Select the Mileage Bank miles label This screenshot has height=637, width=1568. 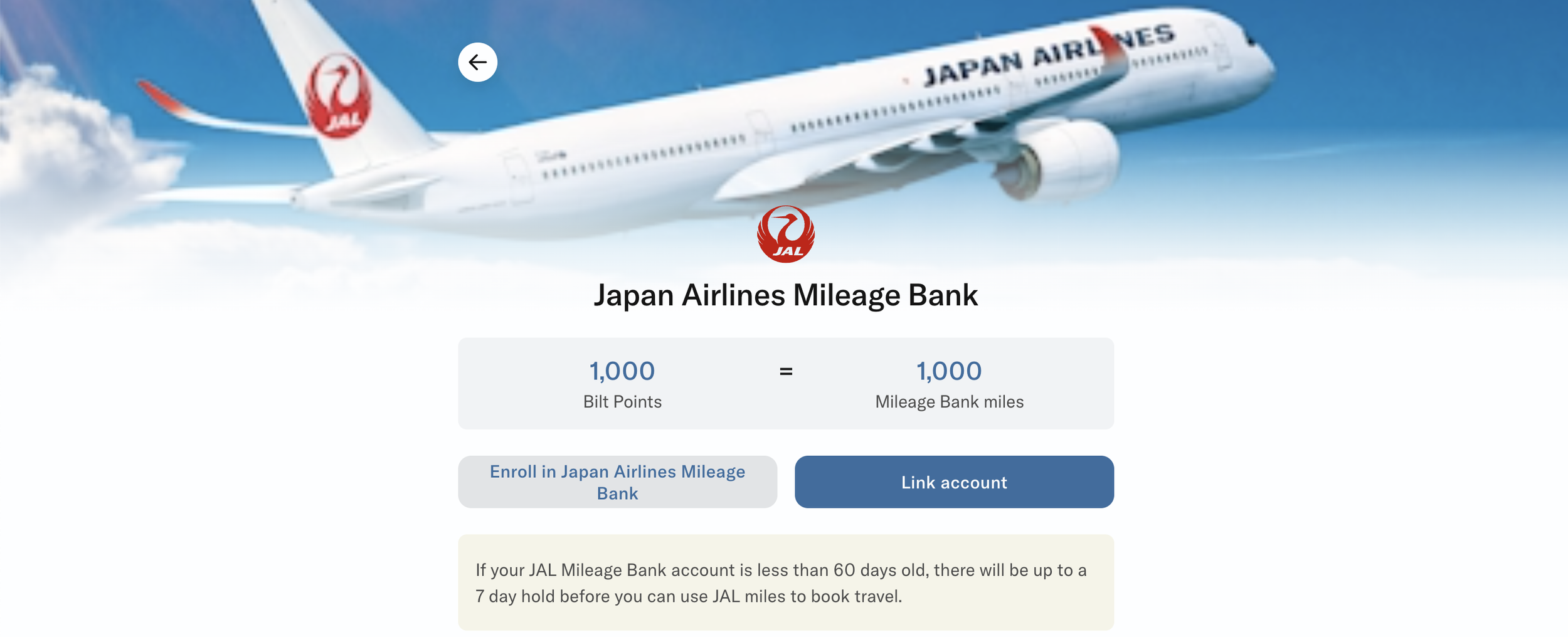[x=948, y=402]
